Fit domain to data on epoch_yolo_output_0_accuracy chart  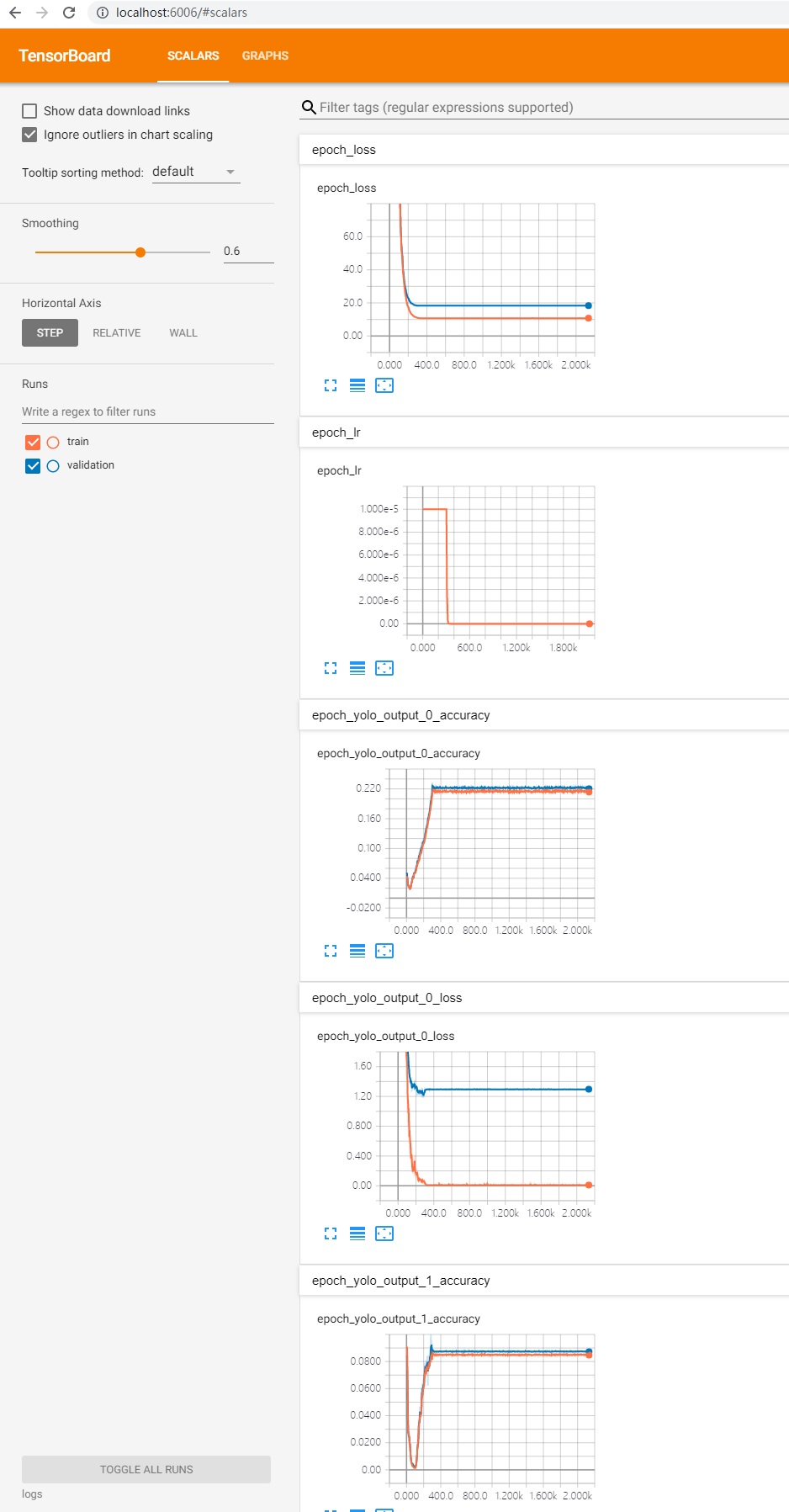point(384,951)
